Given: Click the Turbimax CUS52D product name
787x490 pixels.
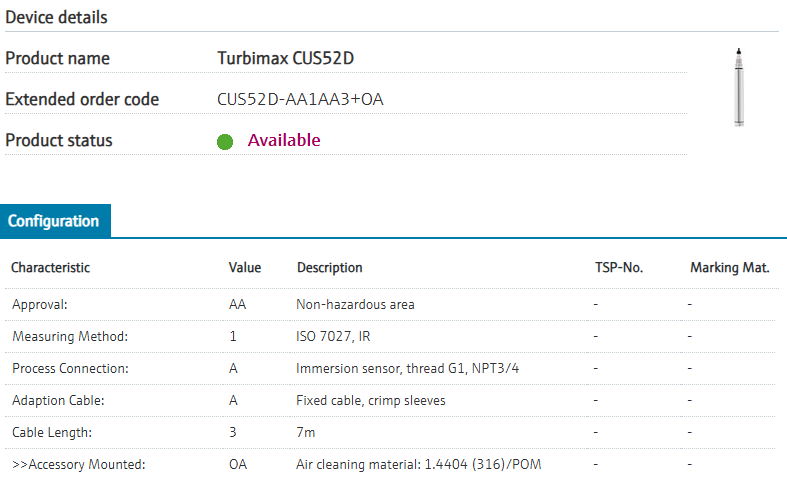Looking at the screenshot, I should click(x=285, y=58).
